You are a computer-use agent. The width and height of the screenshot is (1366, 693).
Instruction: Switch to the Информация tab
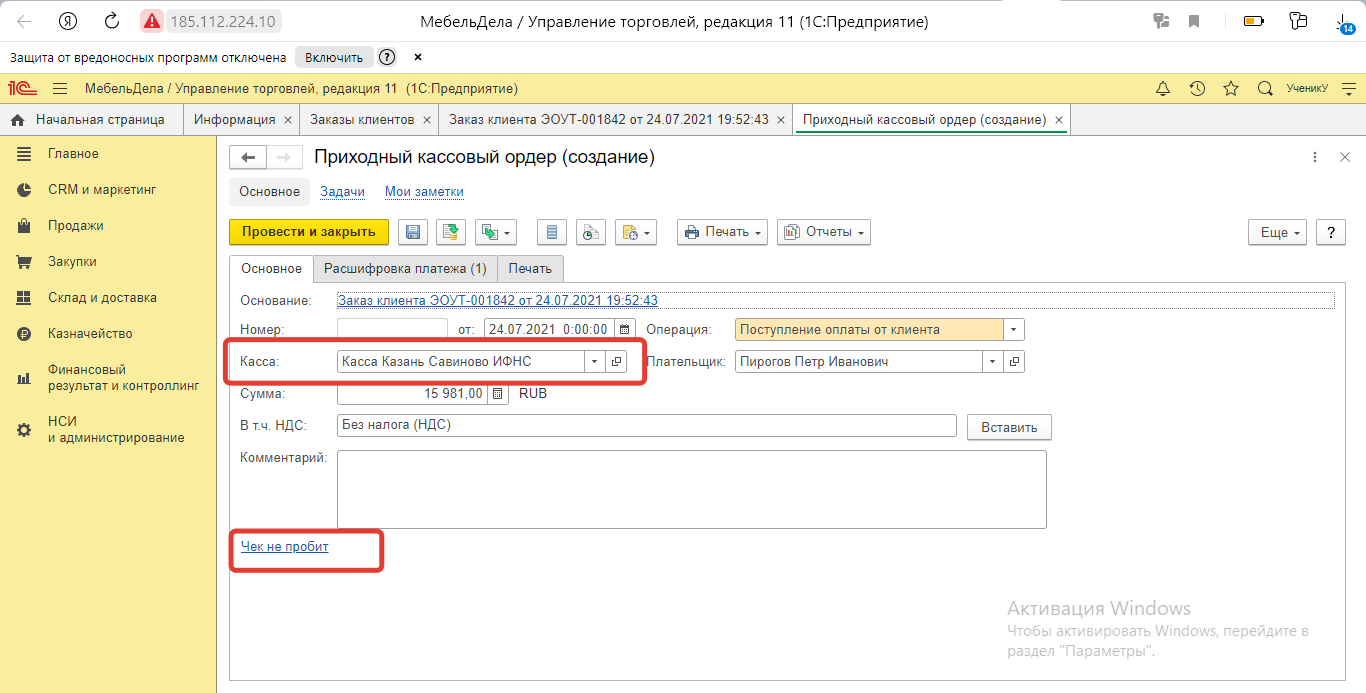pos(234,120)
